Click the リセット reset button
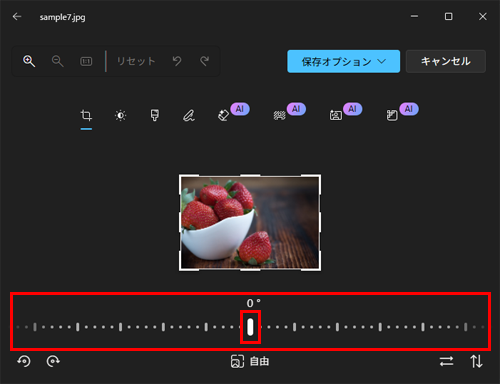The image size is (500, 384). tap(136, 61)
